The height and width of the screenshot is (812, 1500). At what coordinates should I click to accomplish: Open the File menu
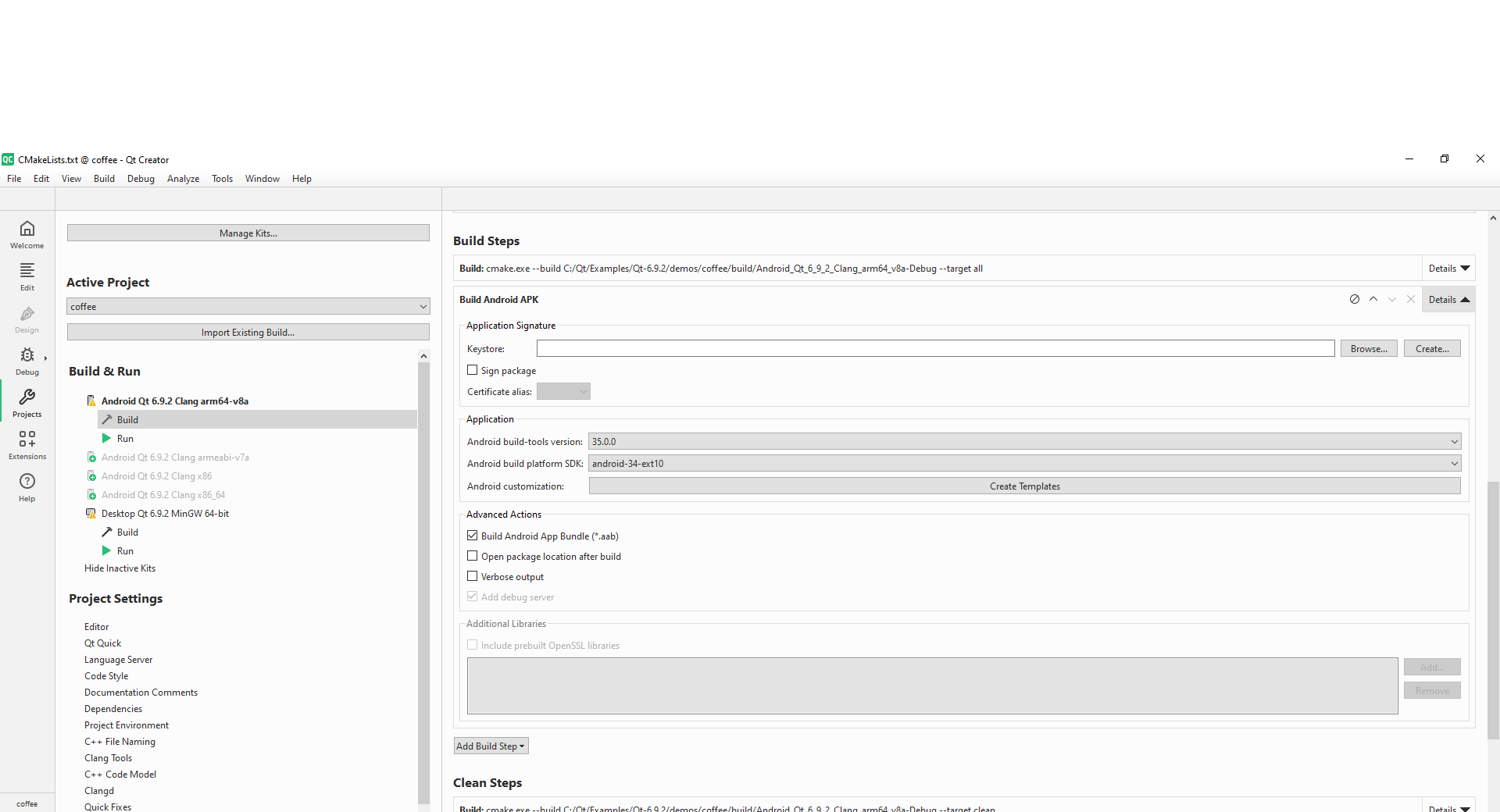tap(14, 179)
